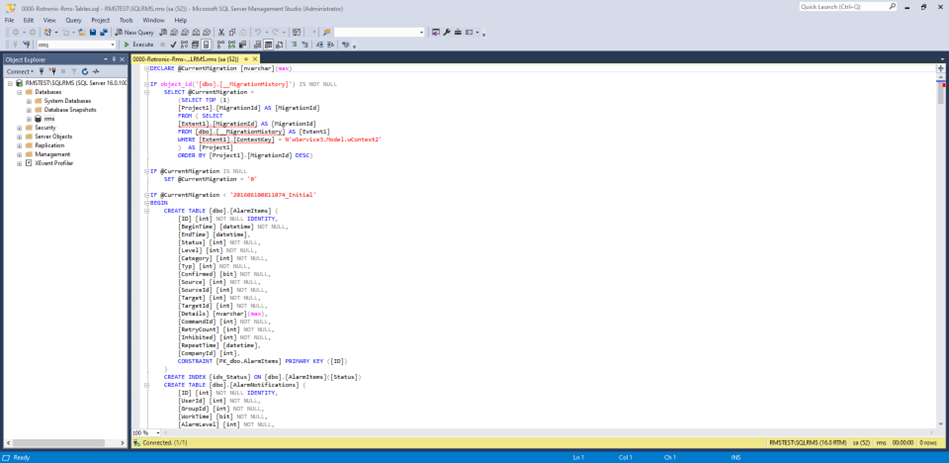This screenshot has width=949, height=463.
Task: Click the Execute button
Action: pyautogui.click(x=139, y=45)
